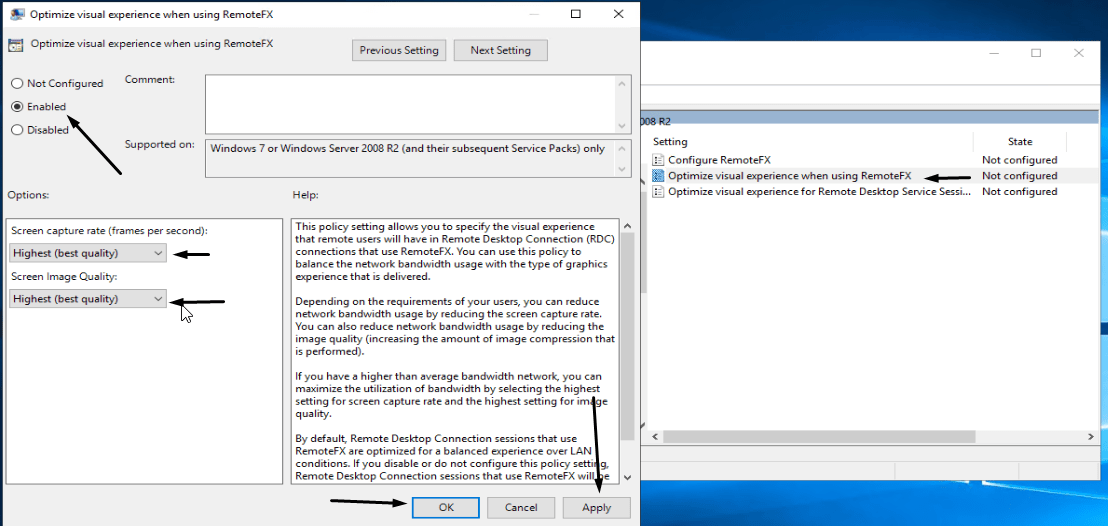Click the Help text vertical scrollbar
Screen dimensions: 1108x526
[627, 330]
